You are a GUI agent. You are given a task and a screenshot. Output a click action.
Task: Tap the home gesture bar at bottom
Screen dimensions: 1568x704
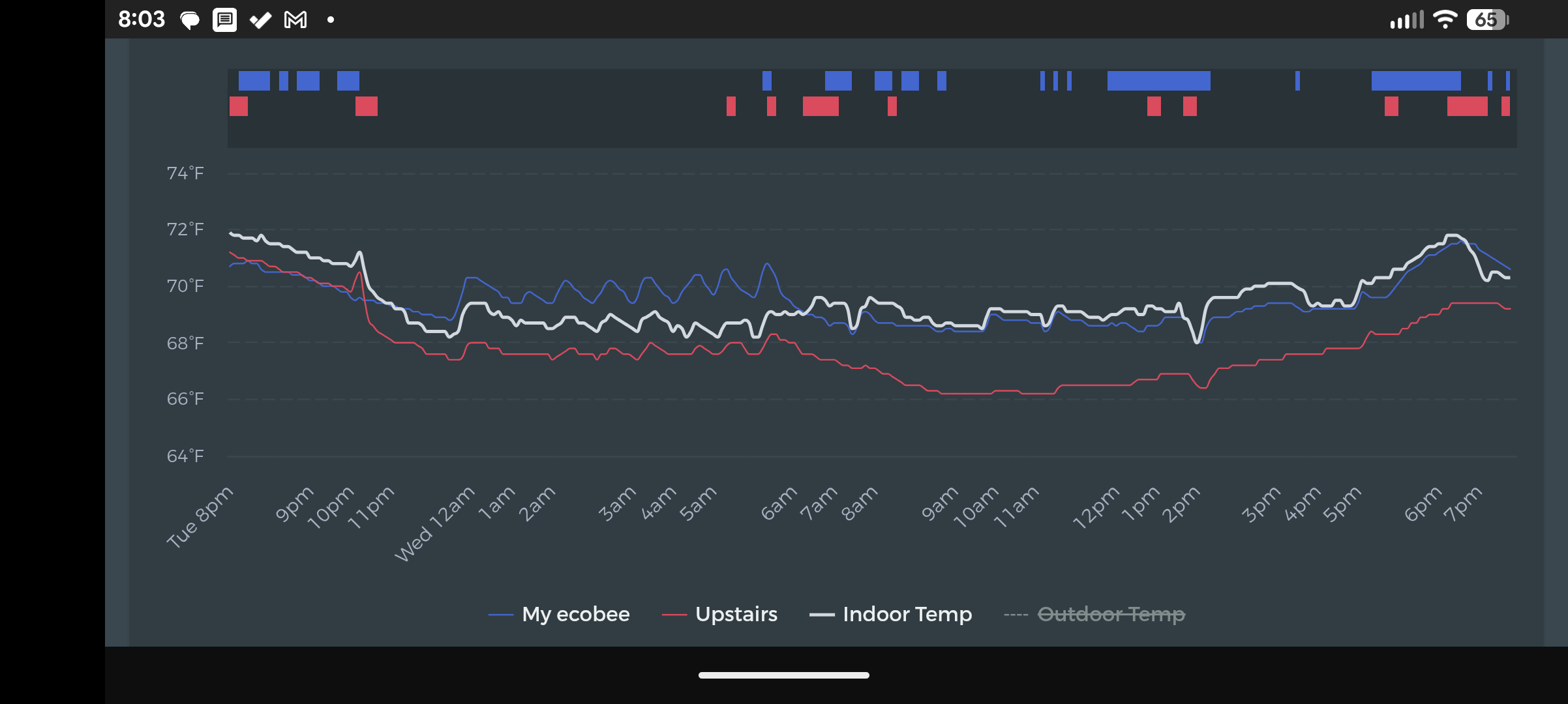point(783,675)
